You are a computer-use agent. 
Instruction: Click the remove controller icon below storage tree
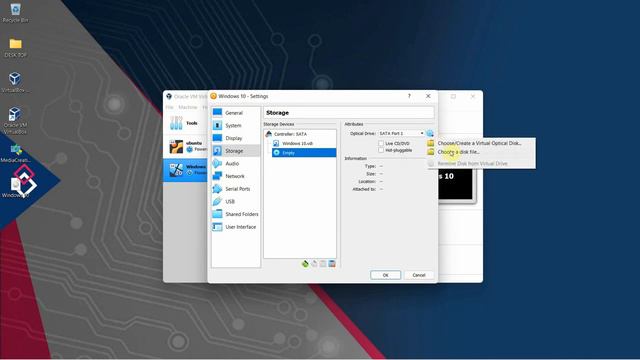tap(314, 264)
